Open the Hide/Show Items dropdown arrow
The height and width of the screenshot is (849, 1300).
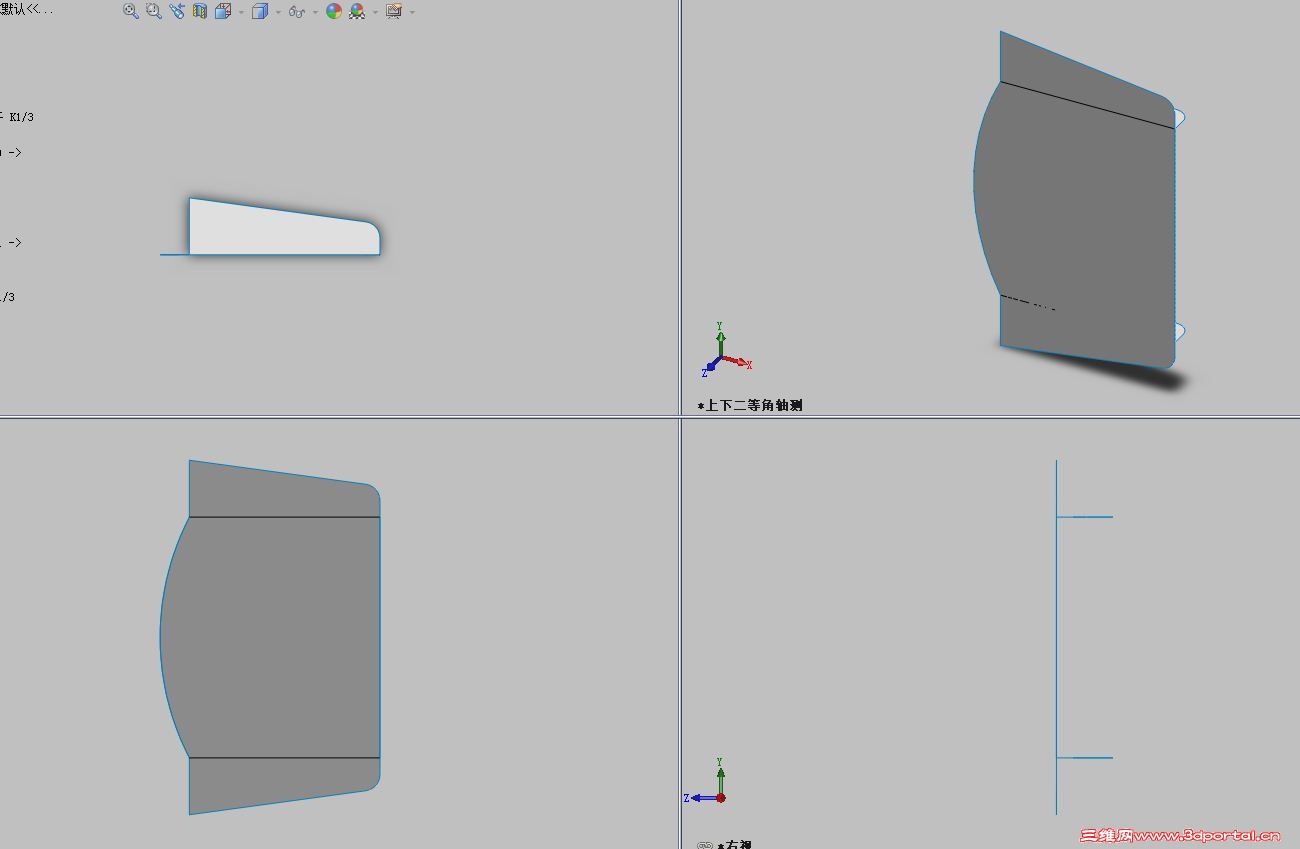point(315,12)
